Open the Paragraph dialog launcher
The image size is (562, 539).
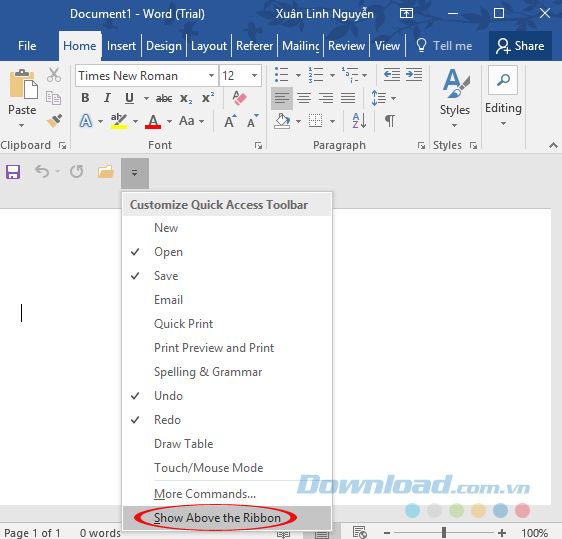421,146
